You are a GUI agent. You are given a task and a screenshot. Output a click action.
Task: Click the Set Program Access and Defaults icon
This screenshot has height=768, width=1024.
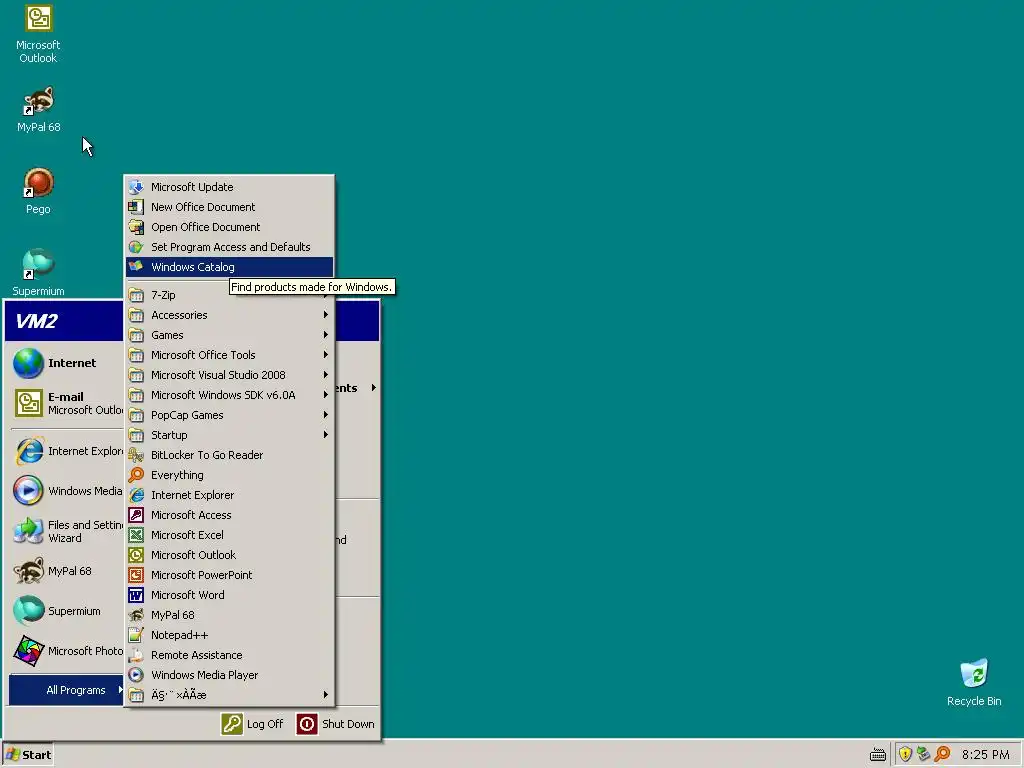(136, 247)
